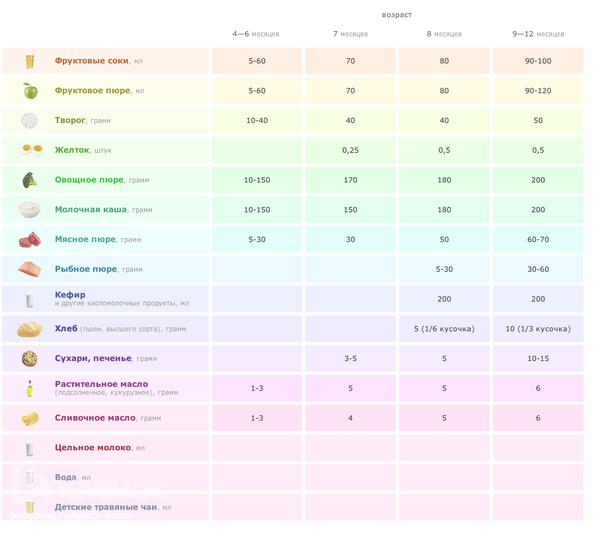Viewport: 600px width, 533px height.
Task: Click the salmon fish puree icon
Action: click(x=29, y=269)
